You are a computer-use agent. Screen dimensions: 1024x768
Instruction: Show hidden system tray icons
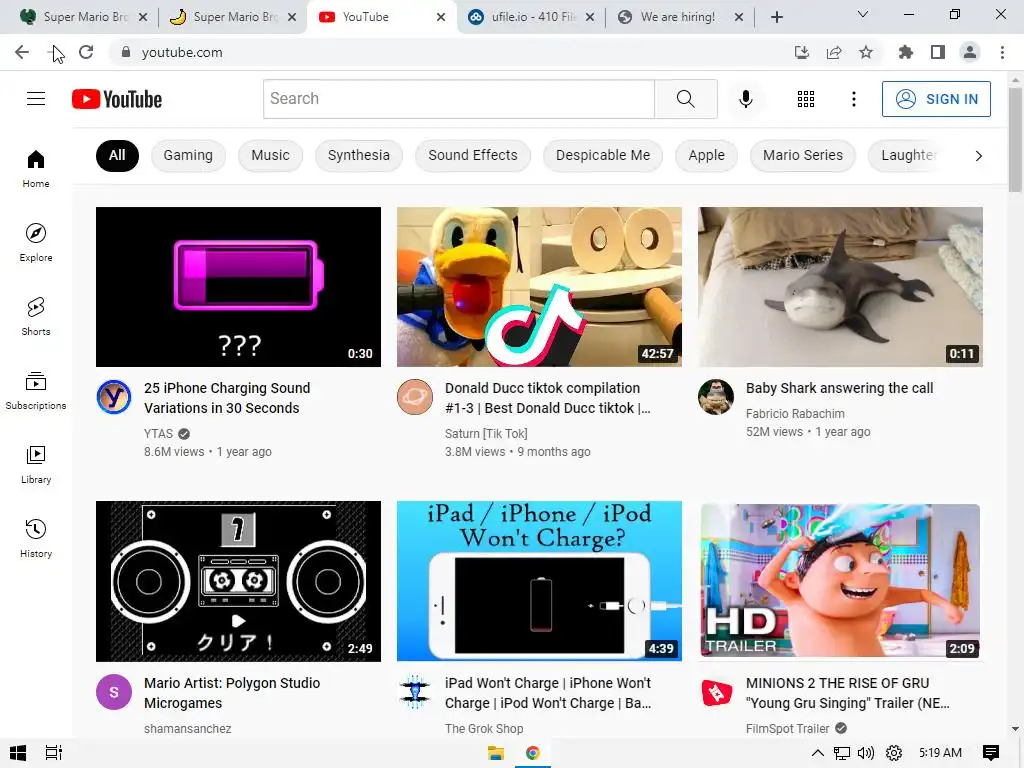pyautogui.click(x=817, y=753)
